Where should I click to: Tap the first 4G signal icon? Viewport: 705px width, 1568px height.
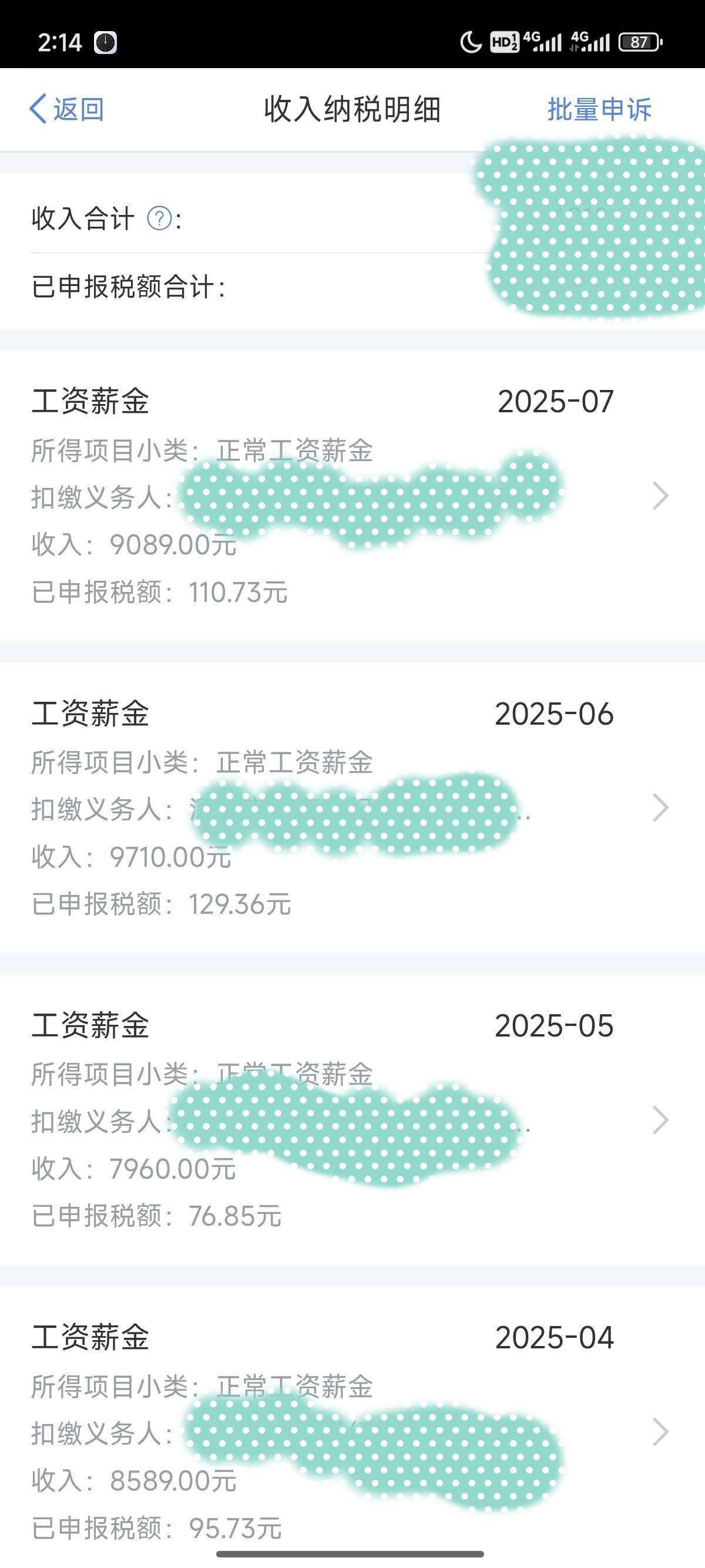tap(542, 41)
